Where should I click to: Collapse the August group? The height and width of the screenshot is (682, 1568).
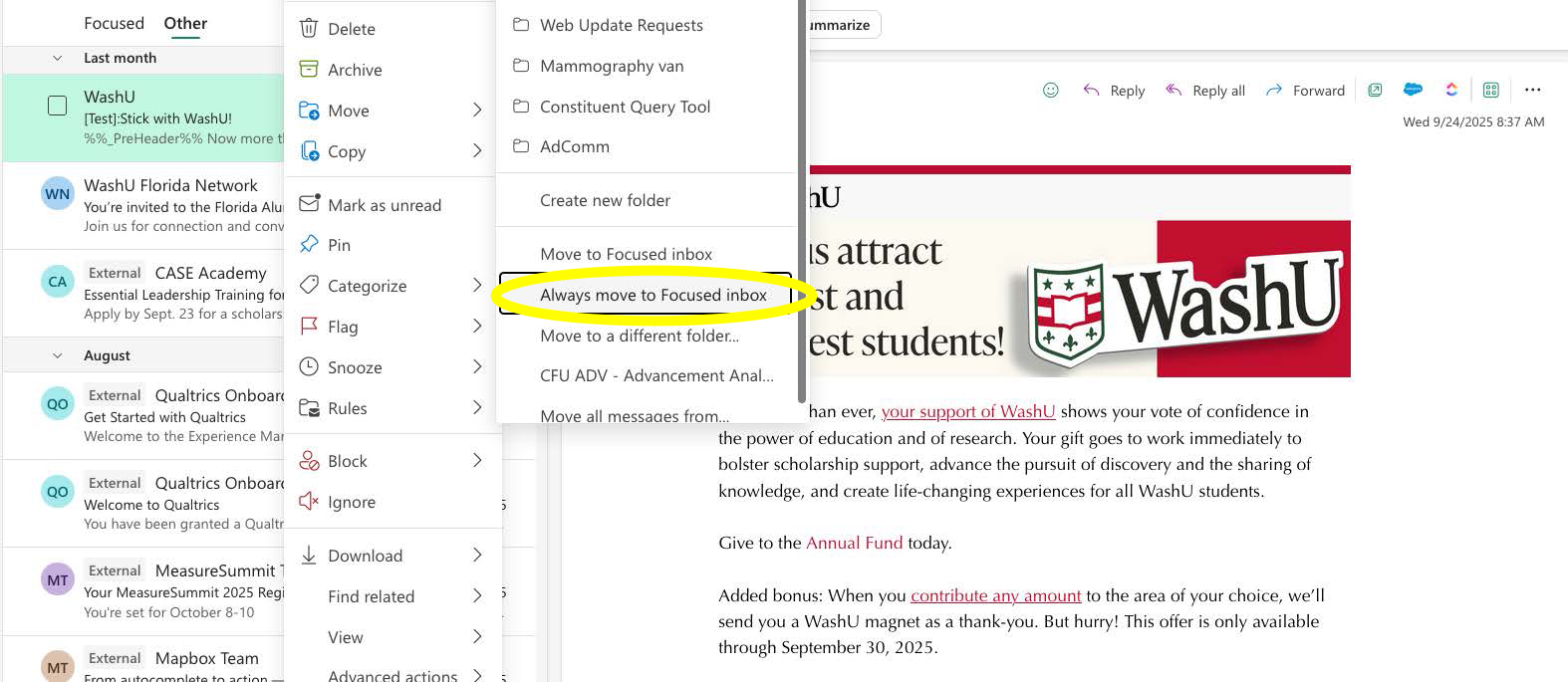(x=57, y=355)
